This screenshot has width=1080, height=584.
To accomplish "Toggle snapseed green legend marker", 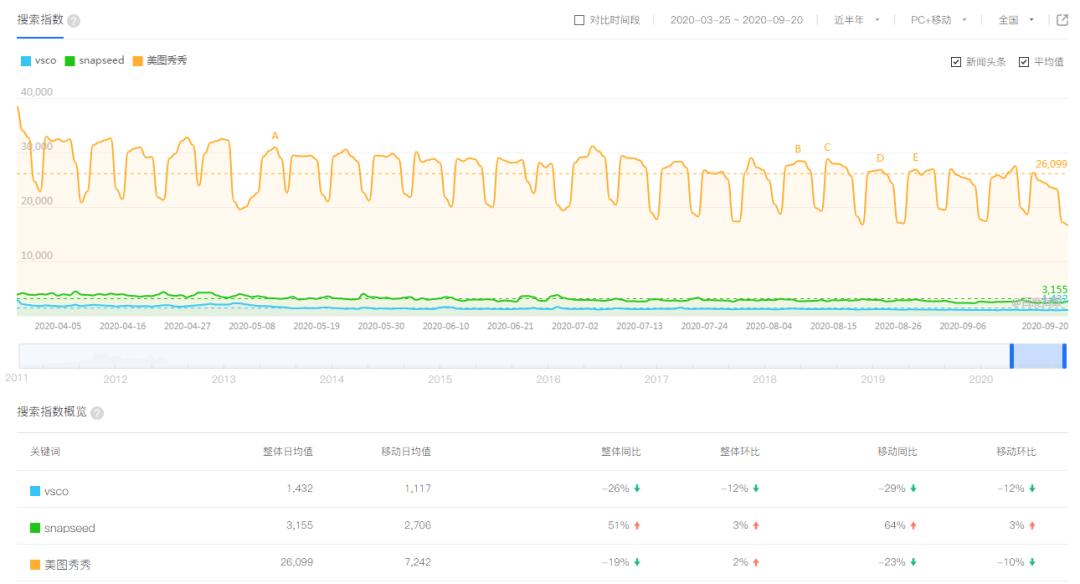I will click(70, 61).
